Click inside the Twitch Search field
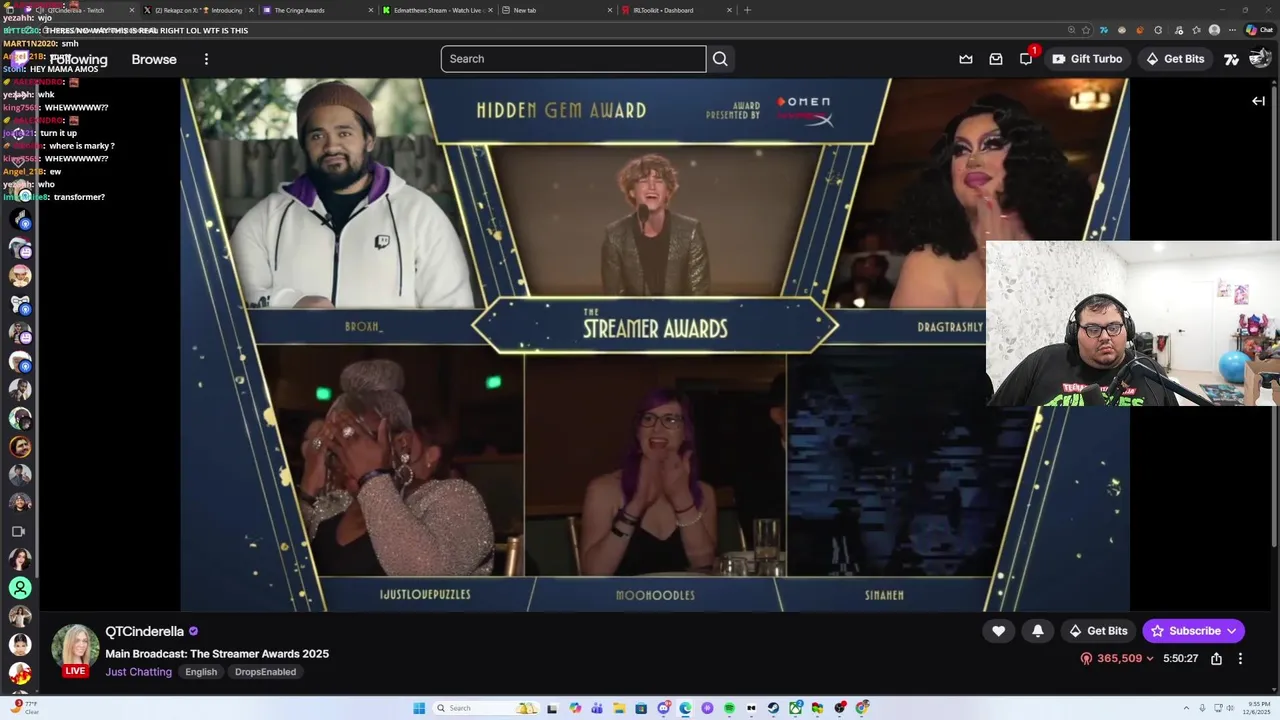1280x720 pixels. [574, 59]
